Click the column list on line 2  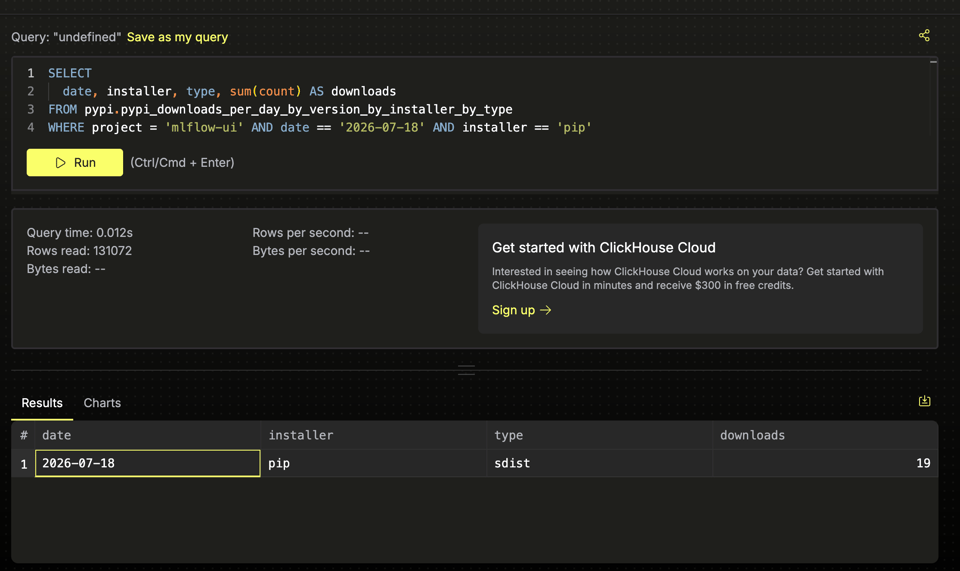coord(229,91)
